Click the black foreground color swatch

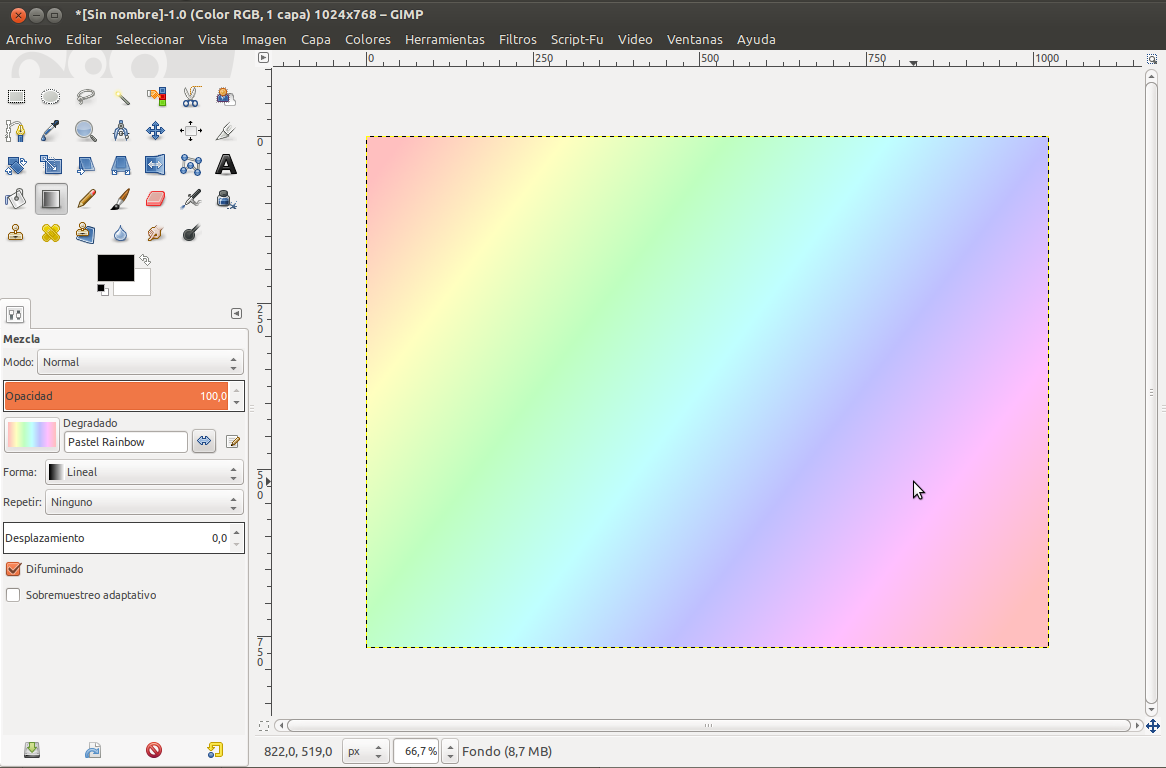114,268
